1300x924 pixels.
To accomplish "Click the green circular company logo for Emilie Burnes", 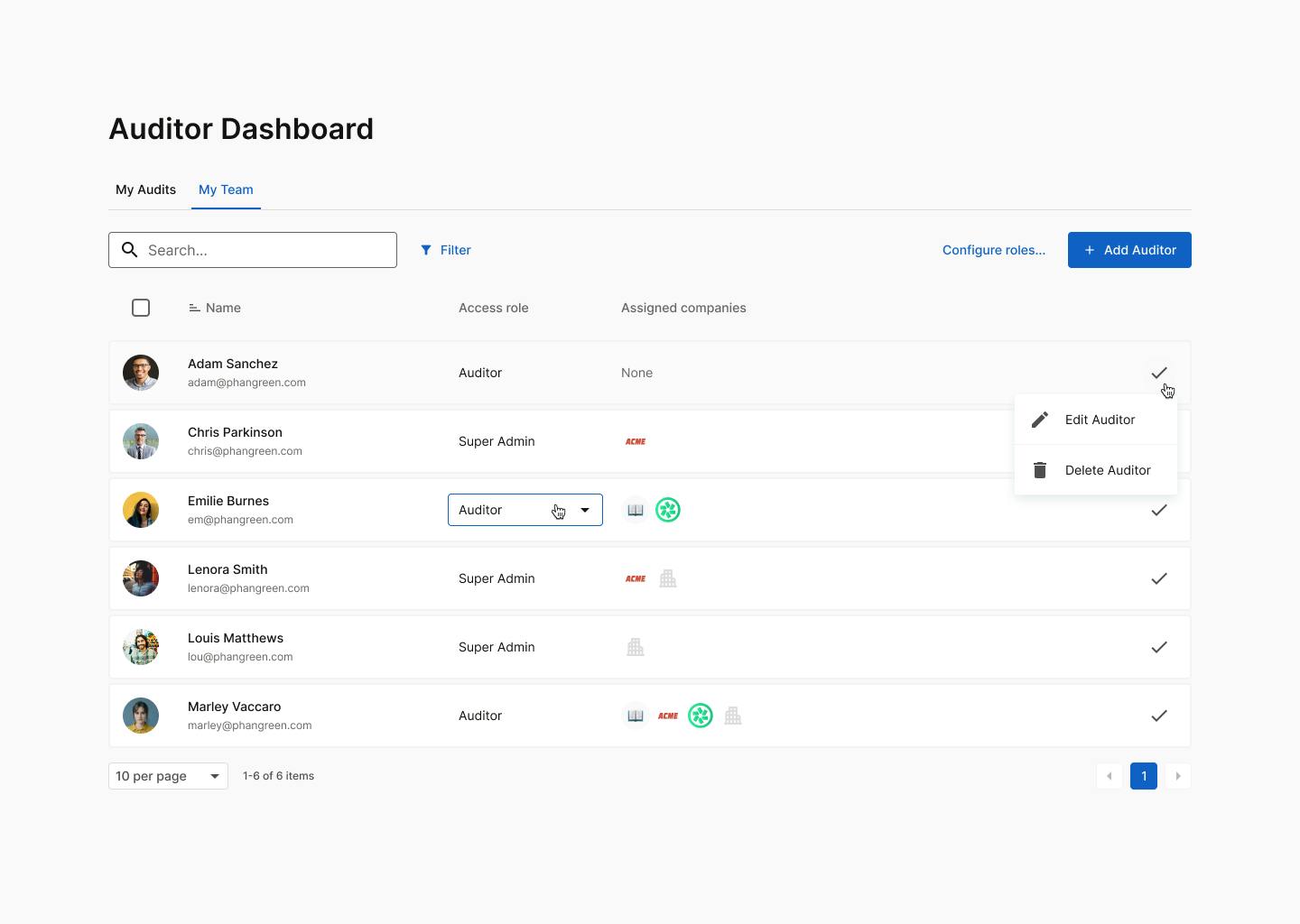I will 668,510.
